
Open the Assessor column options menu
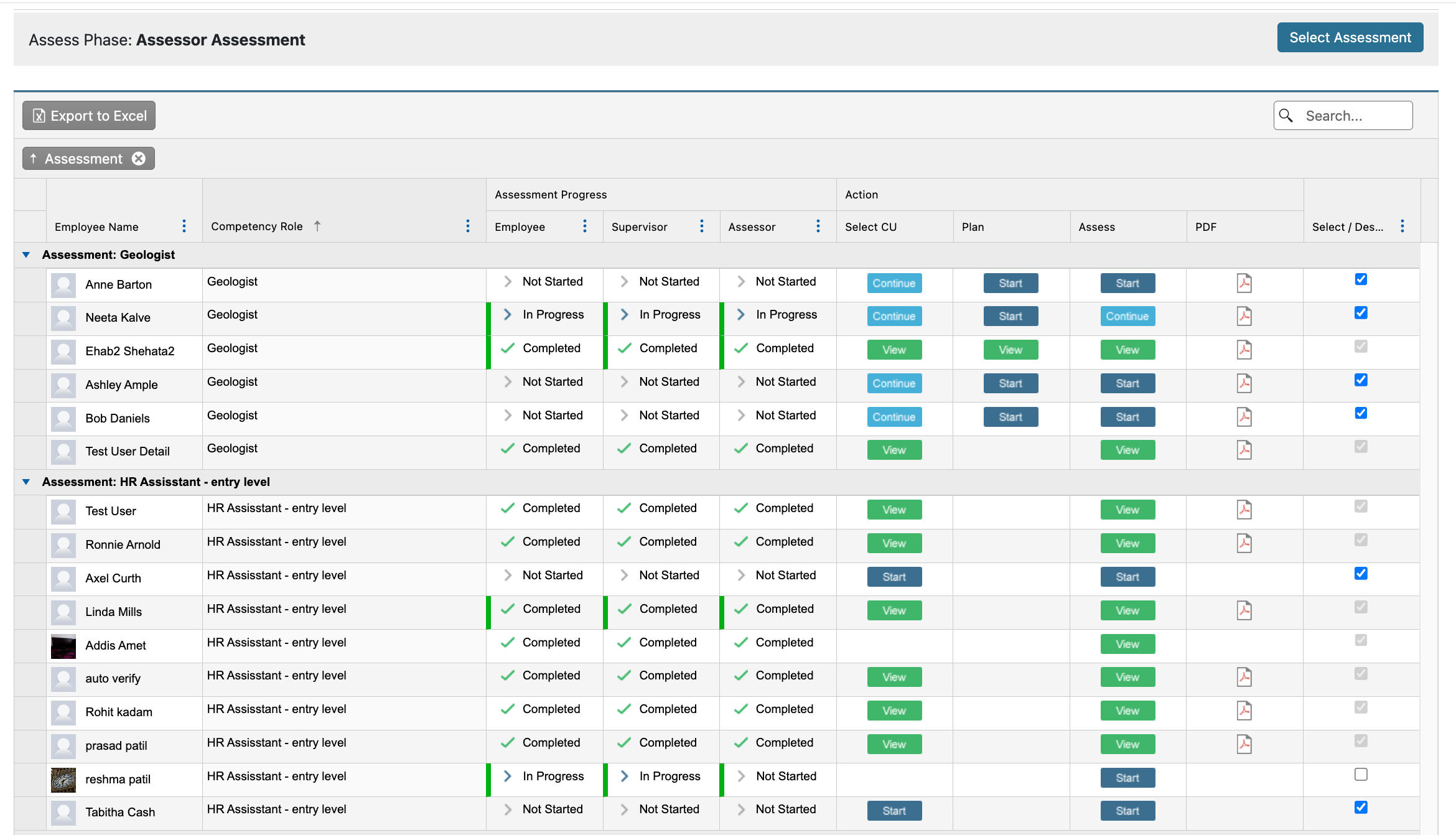click(x=818, y=226)
